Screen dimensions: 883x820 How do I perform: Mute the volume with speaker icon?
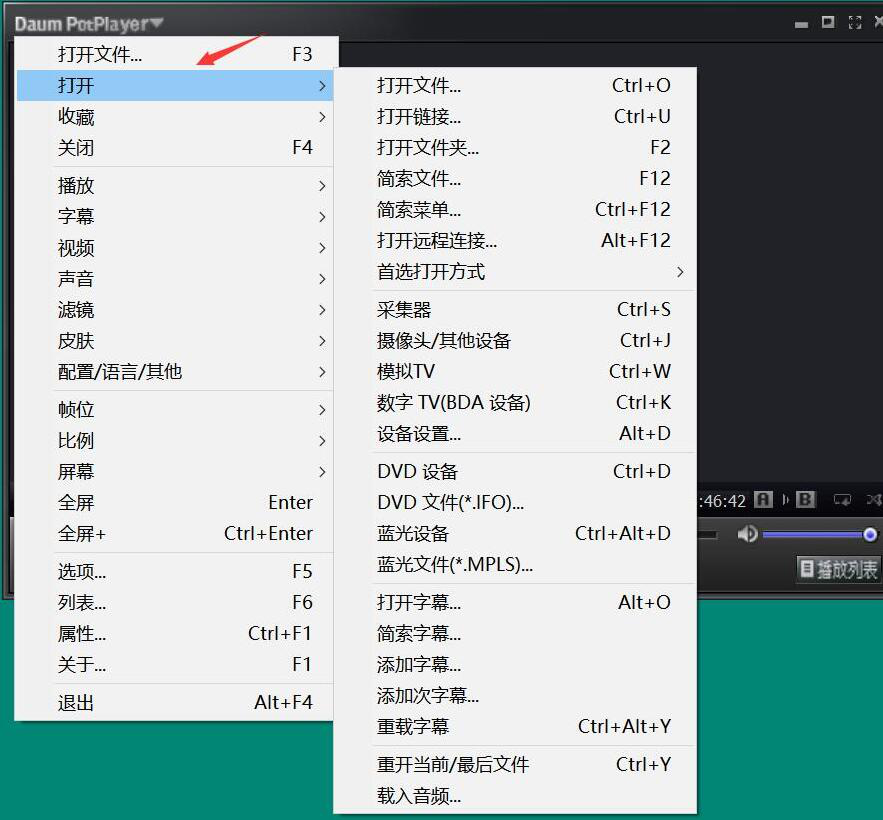point(748,534)
